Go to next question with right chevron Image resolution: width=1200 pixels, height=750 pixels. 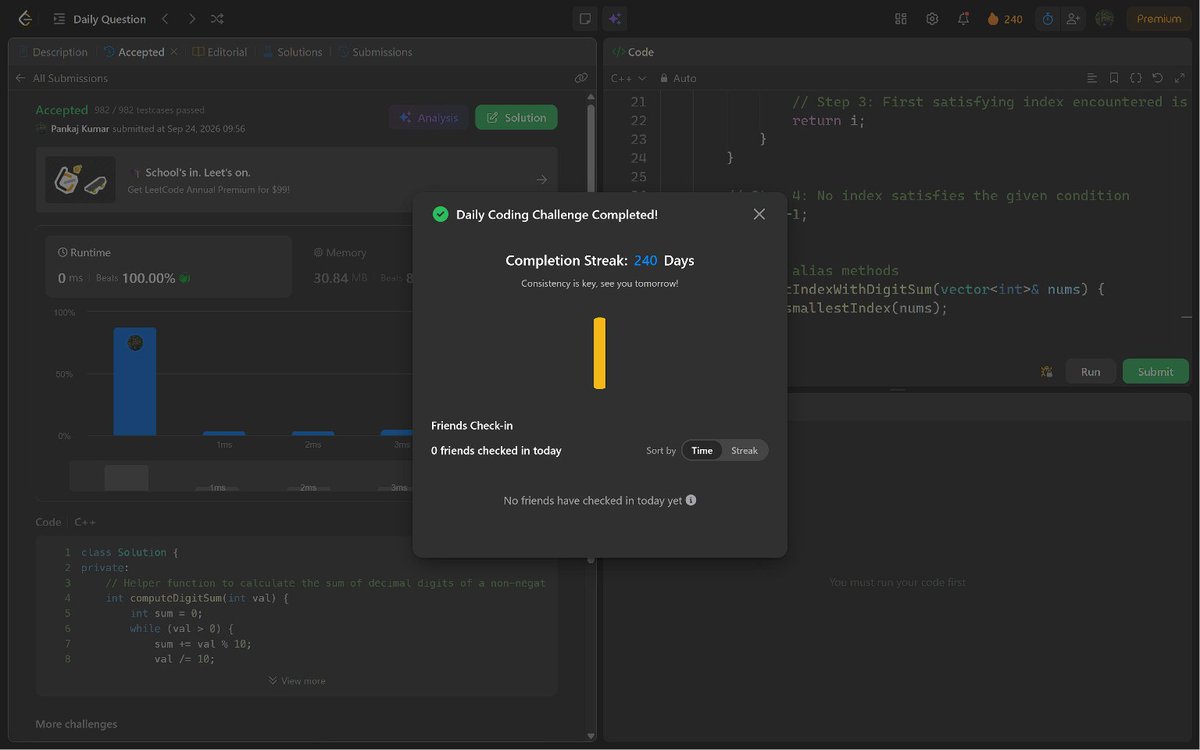(191, 19)
